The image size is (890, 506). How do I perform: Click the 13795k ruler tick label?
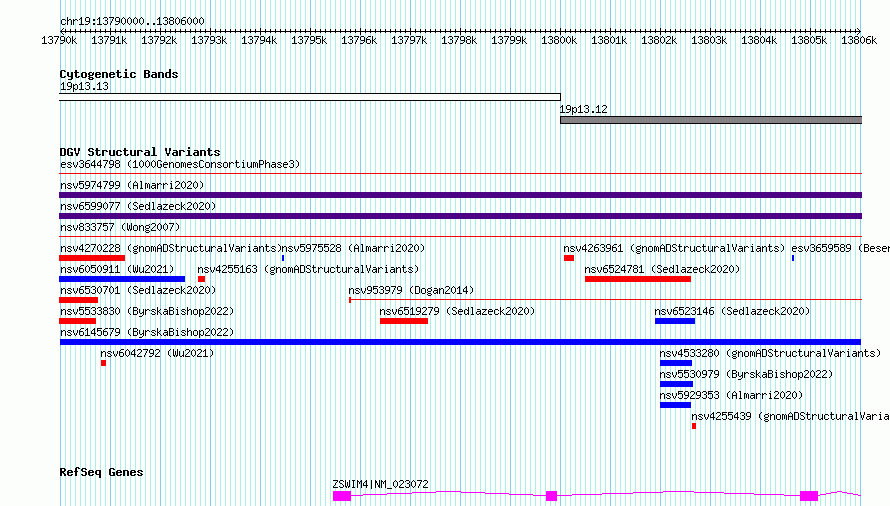click(x=309, y=40)
